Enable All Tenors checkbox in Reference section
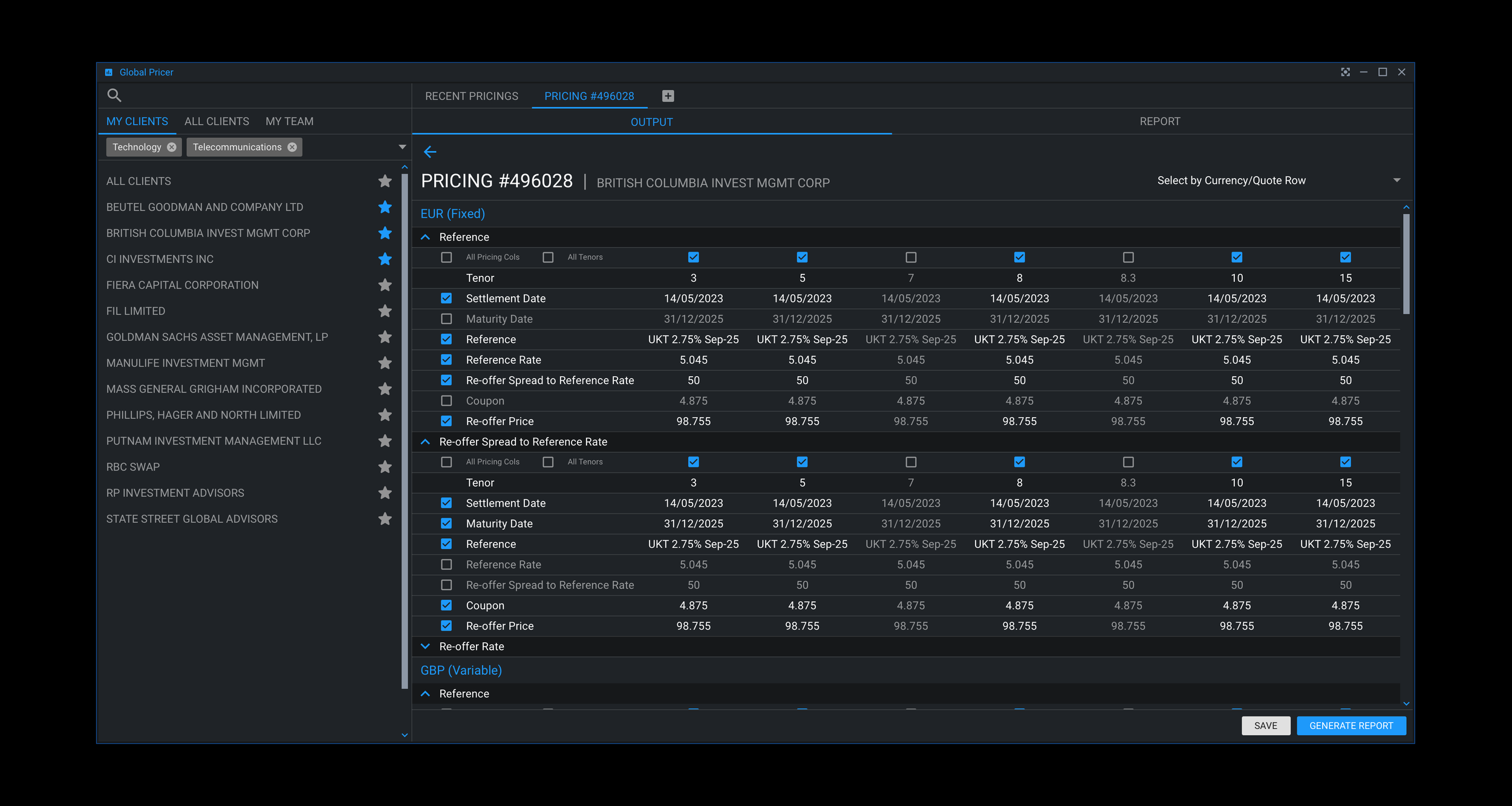This screenshot has width=1512, height=806. [x=548, y=257]
